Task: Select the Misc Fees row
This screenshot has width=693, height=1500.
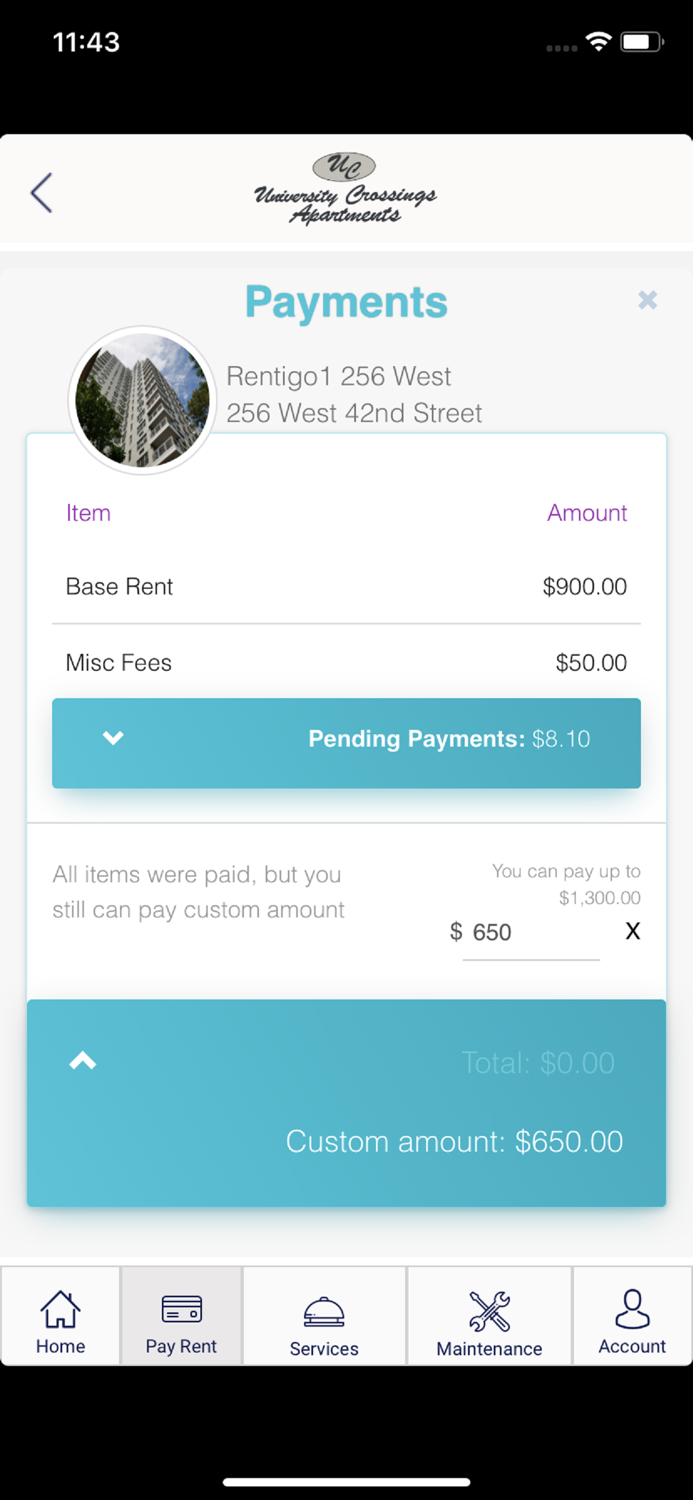Action: click(x=346, y=662)
